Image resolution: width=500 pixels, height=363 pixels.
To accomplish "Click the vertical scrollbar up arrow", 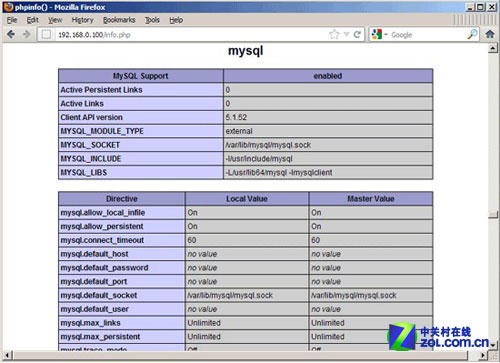I will (x=493, y=49).
